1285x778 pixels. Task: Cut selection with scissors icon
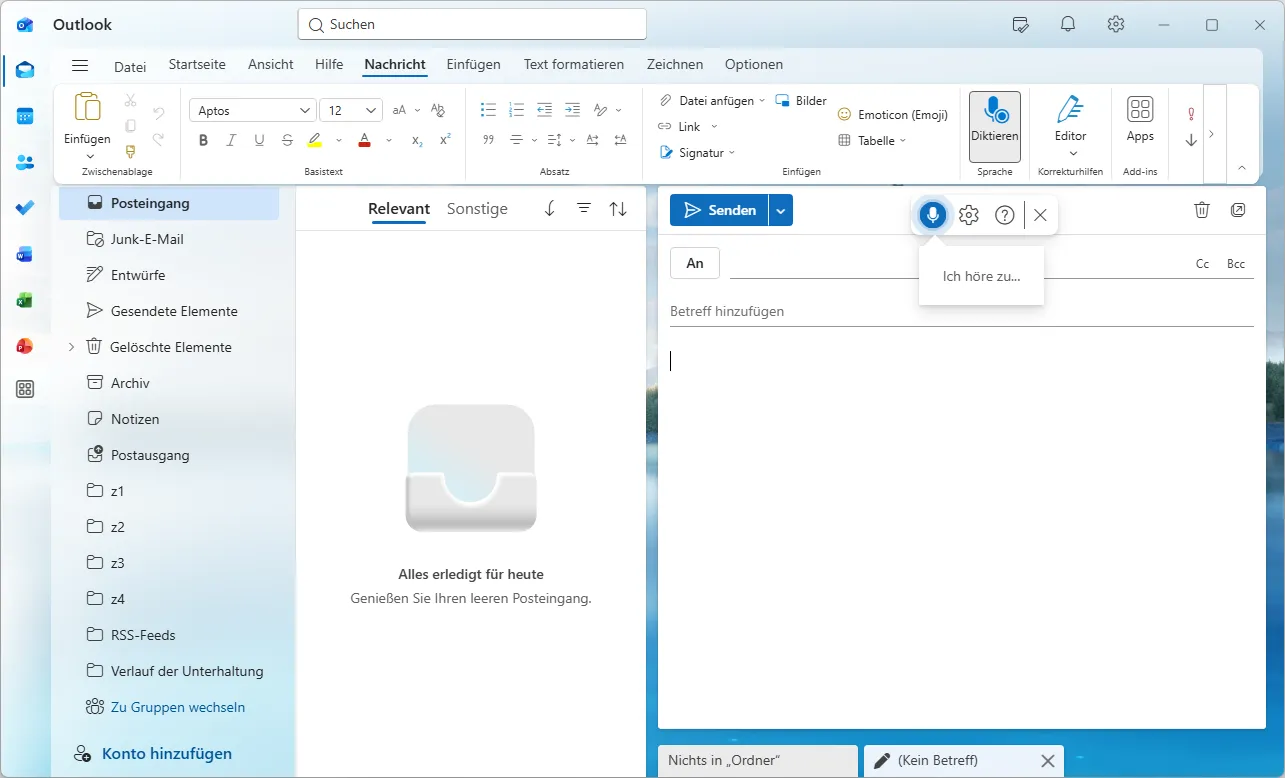[x=130, y=101]
